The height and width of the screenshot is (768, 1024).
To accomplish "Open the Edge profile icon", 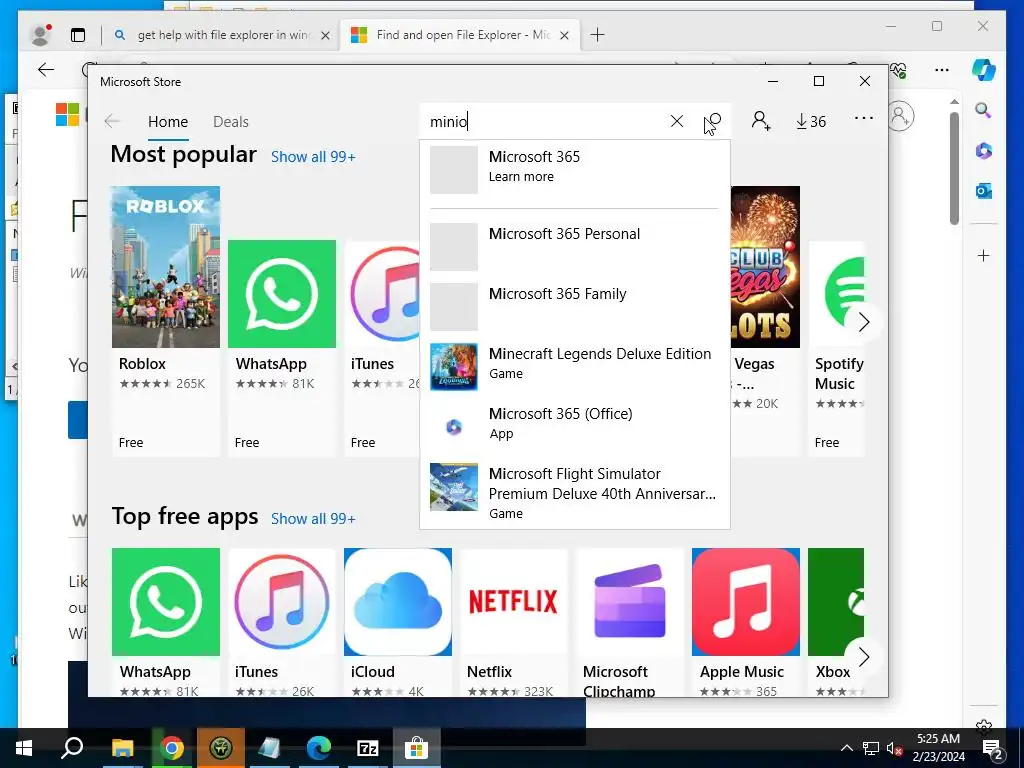I will pos(41,35).
